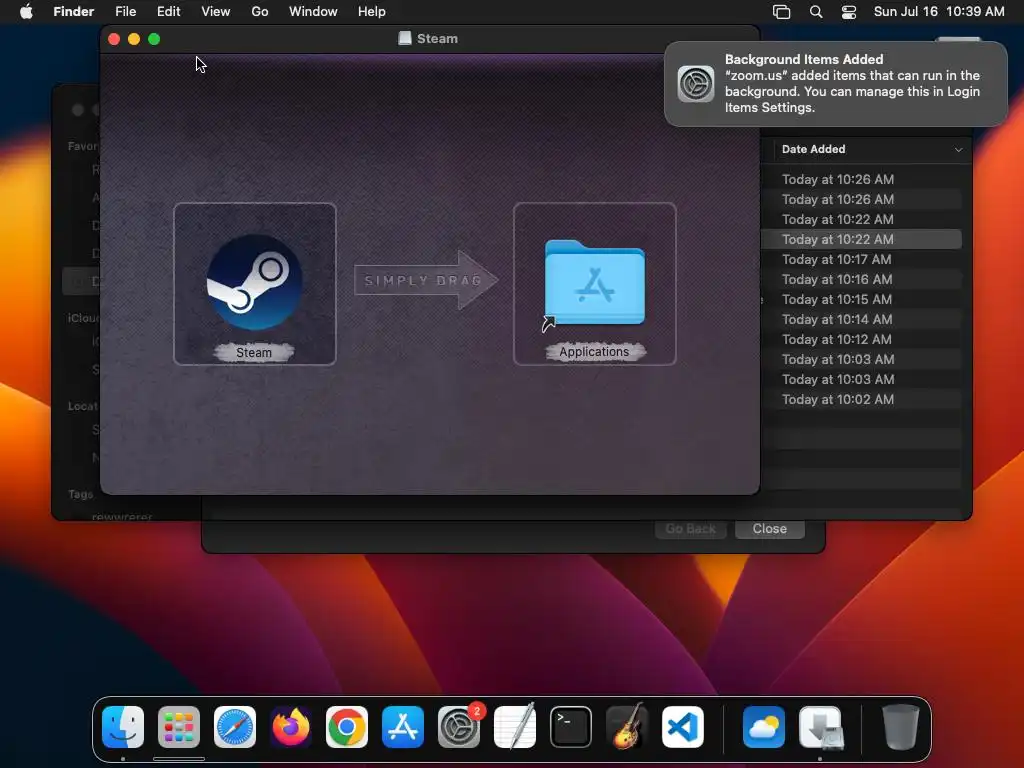The height and width of the screenshot is (768, 1024).
Task: Select the highlighted Today at 10:22 AM row
Action: point(861,239)
